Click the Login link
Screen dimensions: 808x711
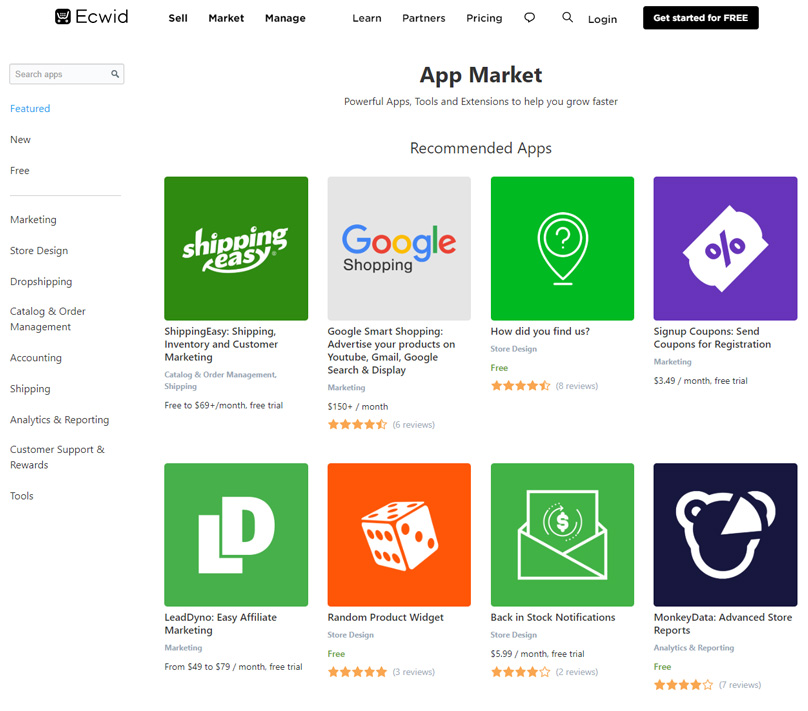tap(602, 19)
